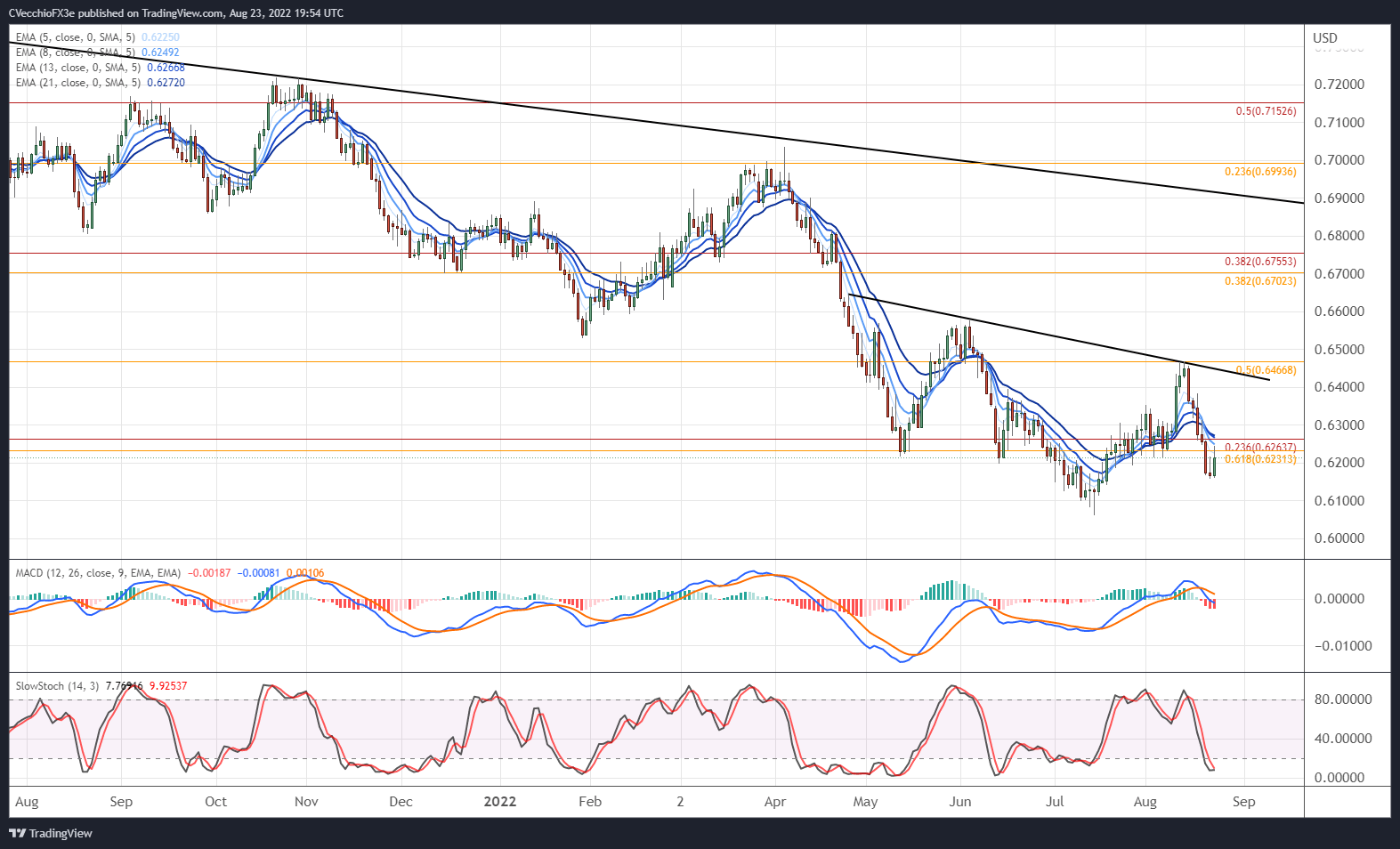1400x849 pixels.
Task: Click the 0.64000 price axis label
Action: 1339,387
